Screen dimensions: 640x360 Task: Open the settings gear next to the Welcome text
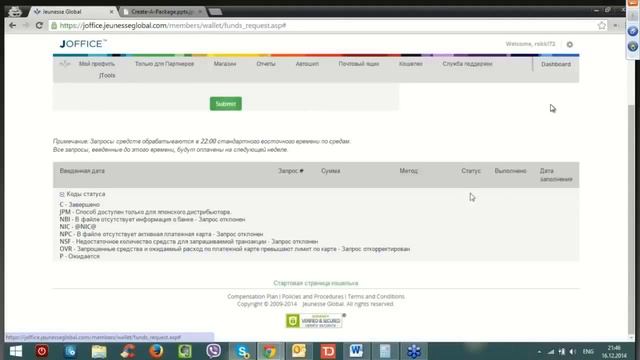pyautogui.click(x=570, y=44)
